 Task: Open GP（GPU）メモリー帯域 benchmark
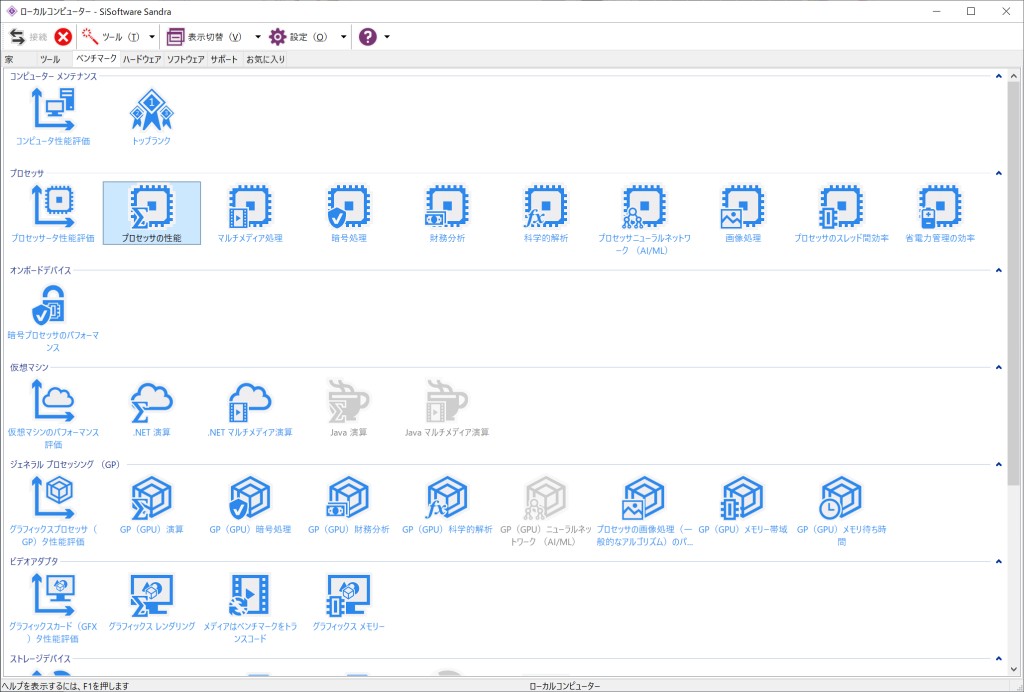pos(742,498)
